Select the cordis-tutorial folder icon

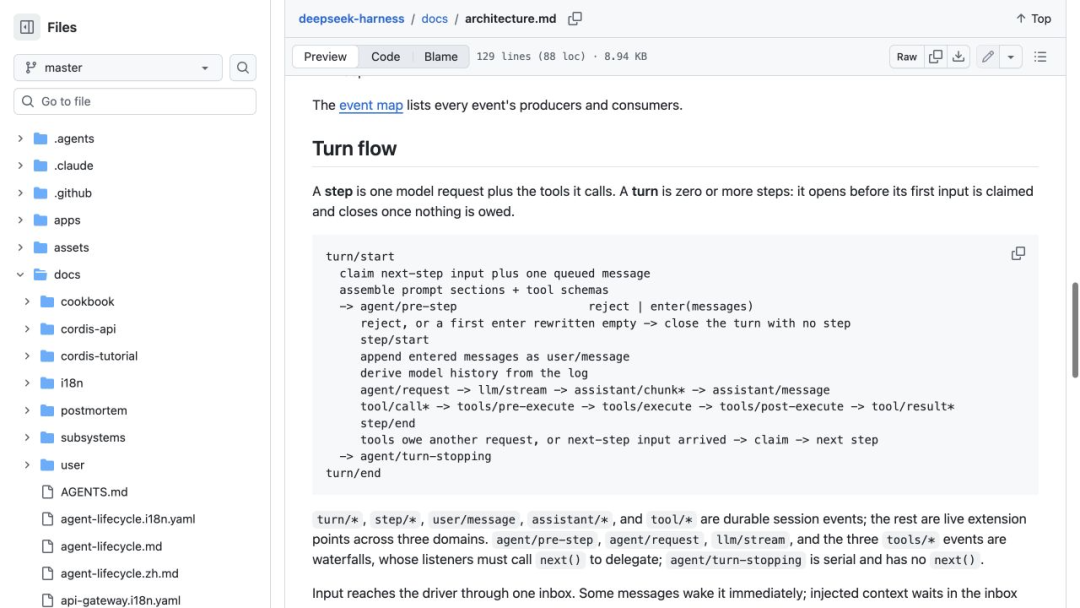[x=48, y=356]
